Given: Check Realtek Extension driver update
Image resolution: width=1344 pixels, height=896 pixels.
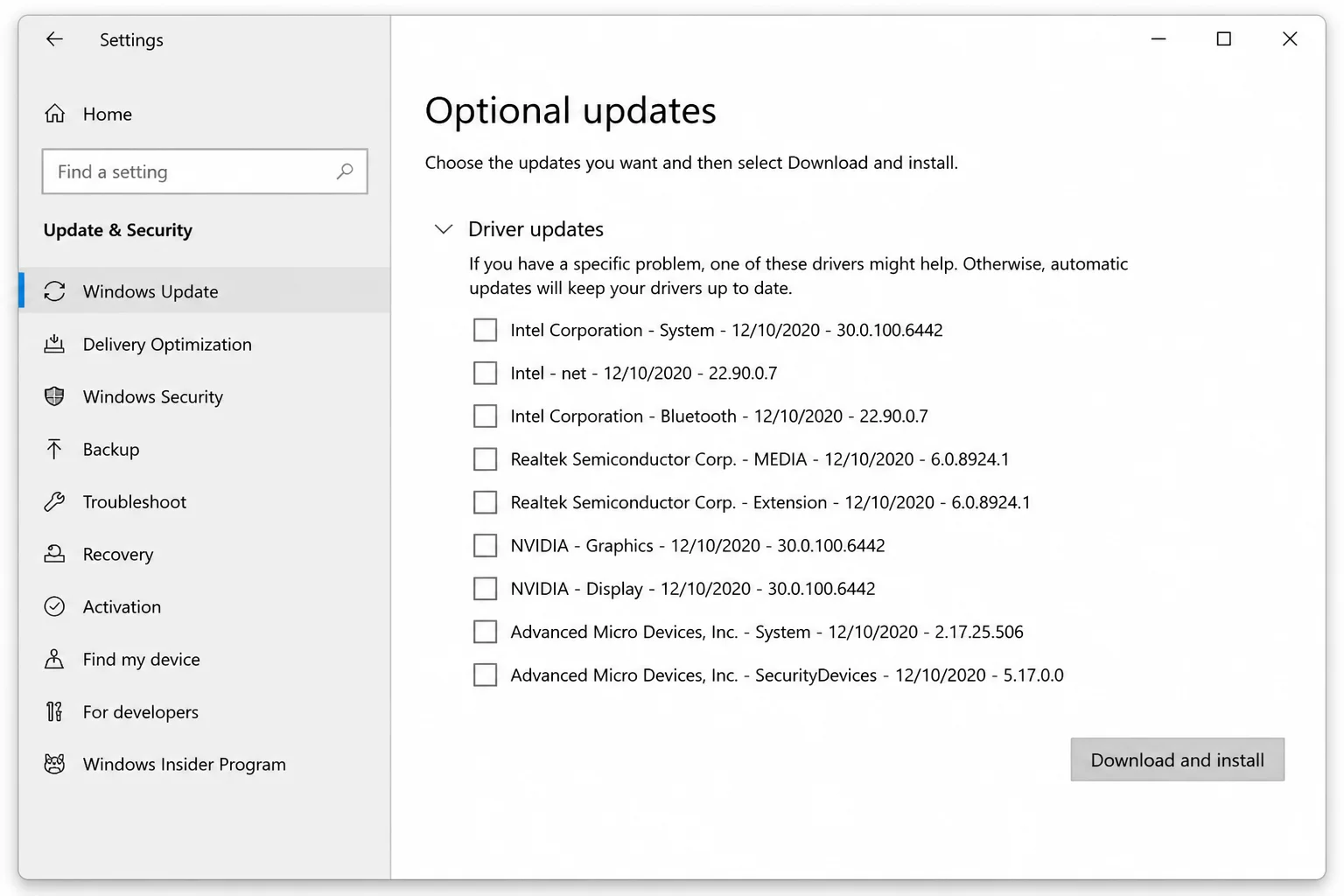Looking at the screenshot, I should click(x=485, y=502).
